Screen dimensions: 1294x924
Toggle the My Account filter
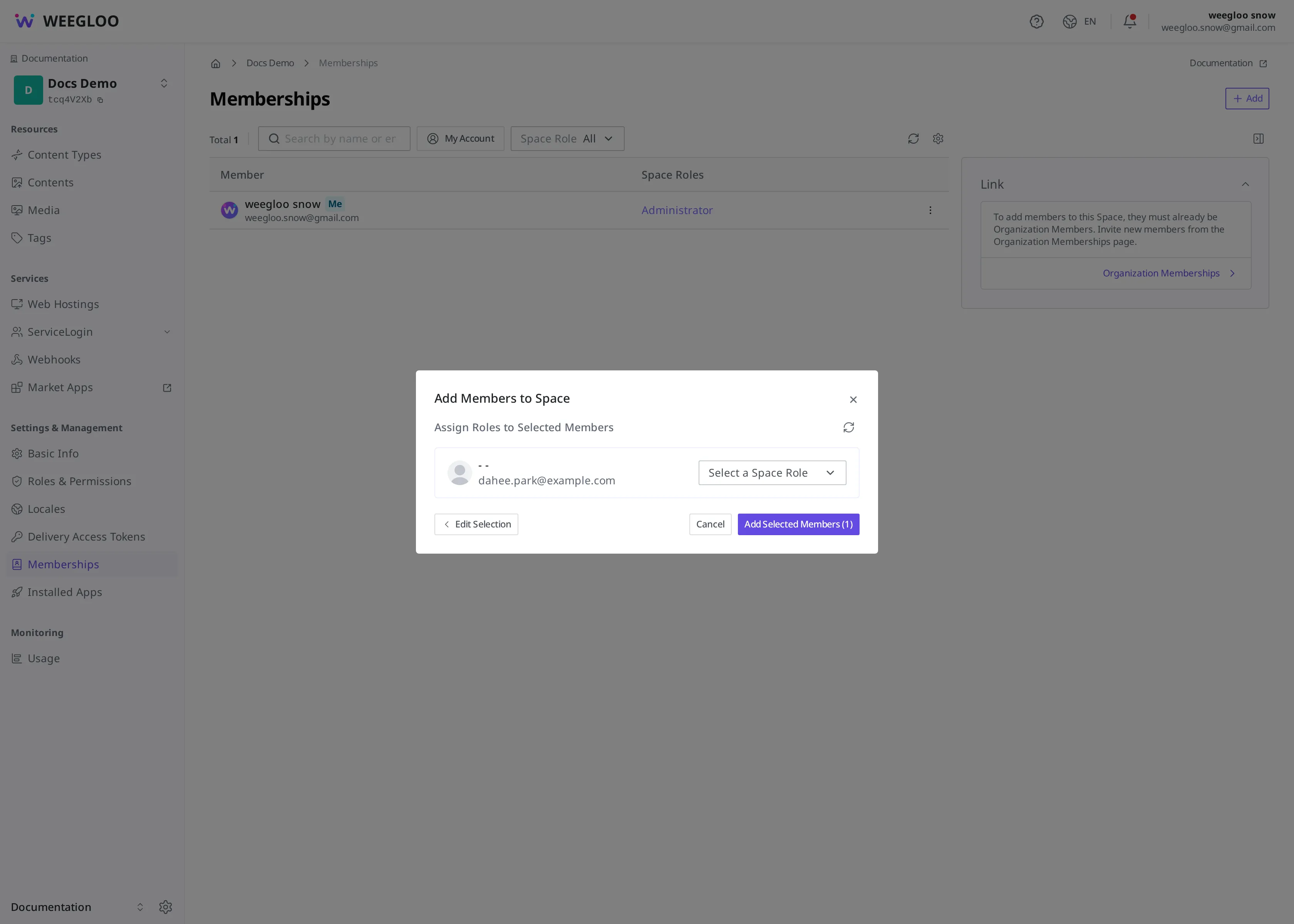click(460, 139)
